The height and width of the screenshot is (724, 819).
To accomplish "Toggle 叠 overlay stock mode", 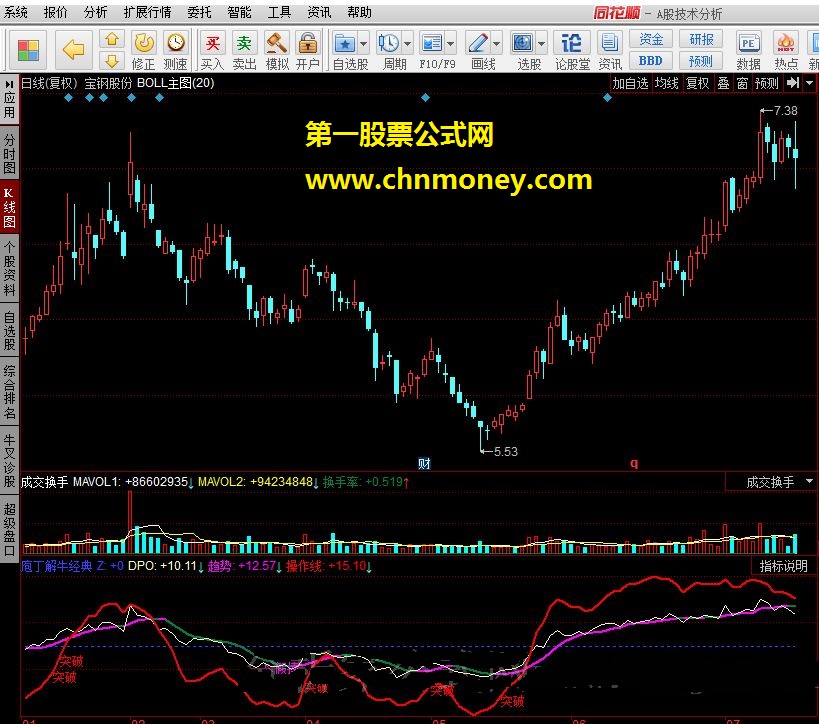I will pyautogui.click(x=723, y=83).
